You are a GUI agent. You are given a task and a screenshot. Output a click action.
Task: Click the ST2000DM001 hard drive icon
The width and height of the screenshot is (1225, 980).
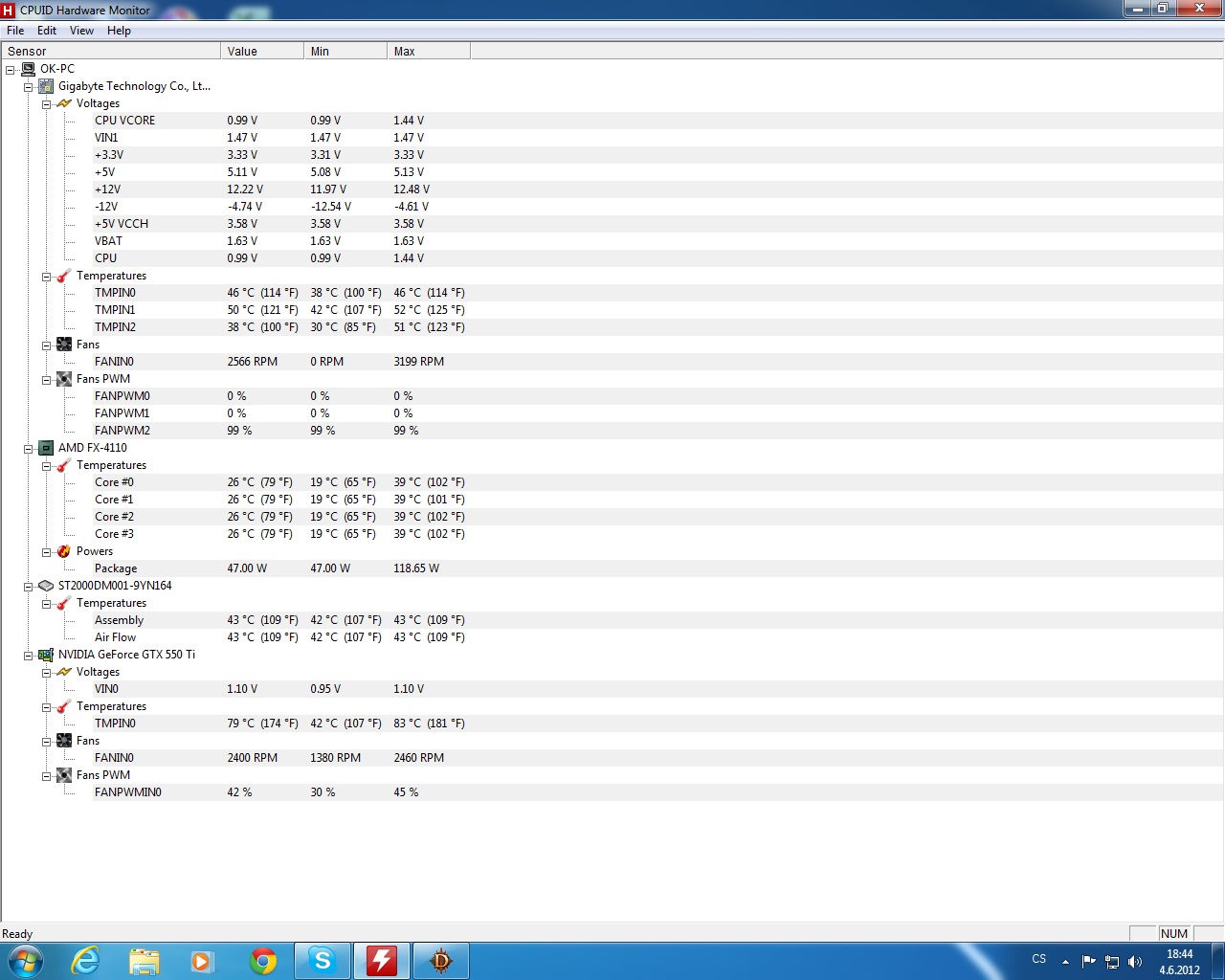click(46, 586)
